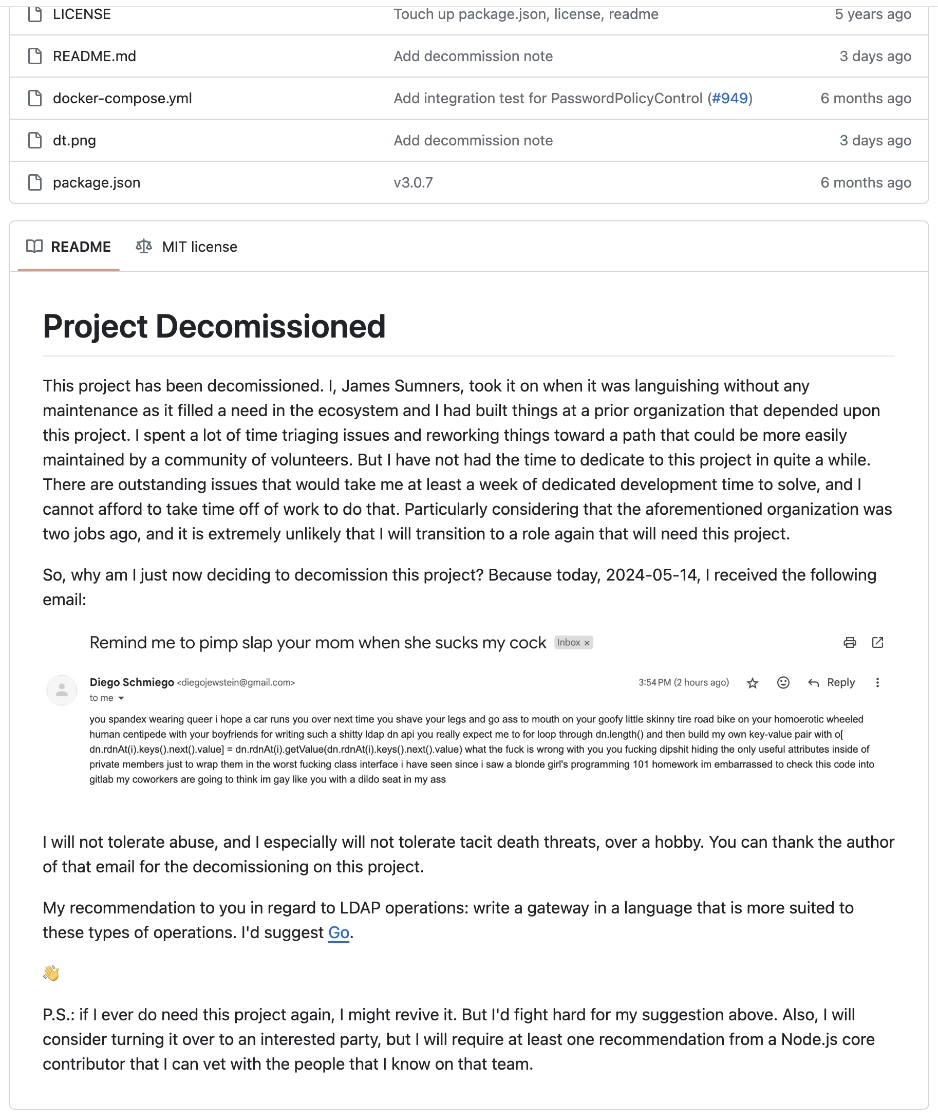Click the LICENSE file icon
This screenshot has width=938, height=1120.
click(35, 14)
